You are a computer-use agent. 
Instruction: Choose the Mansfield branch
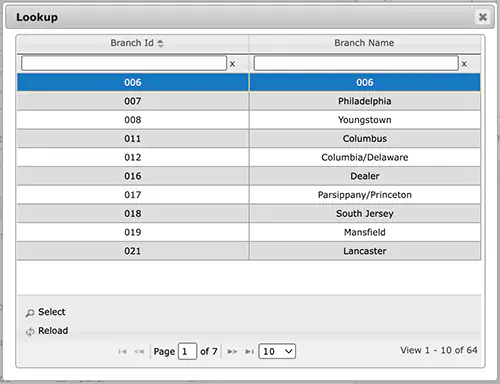coord(365,232)
